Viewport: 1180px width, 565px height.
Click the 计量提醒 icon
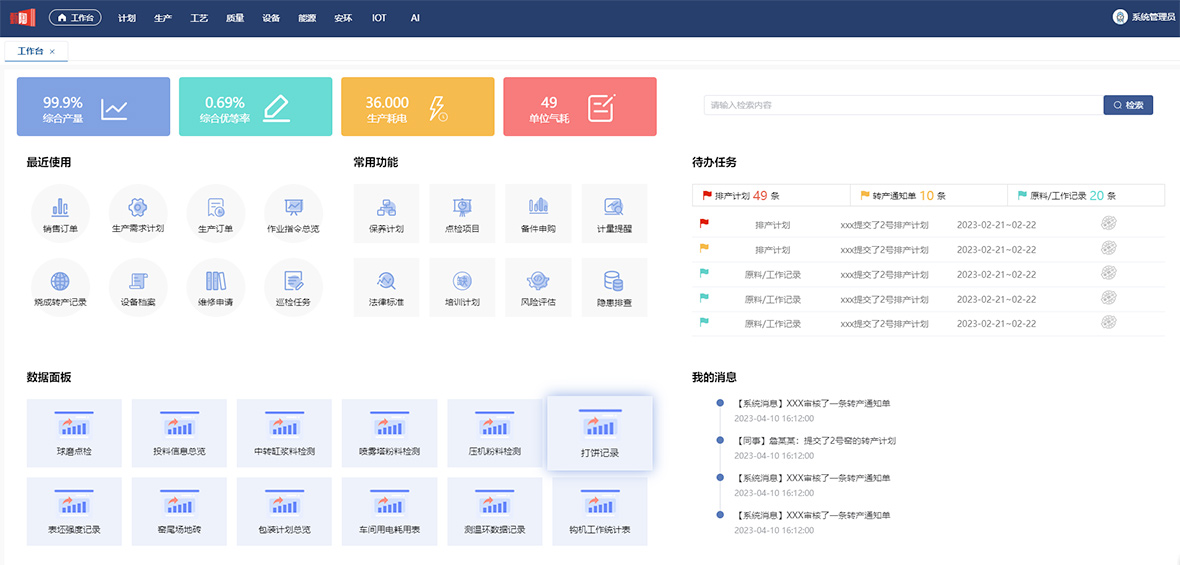(x=613, y=208)
